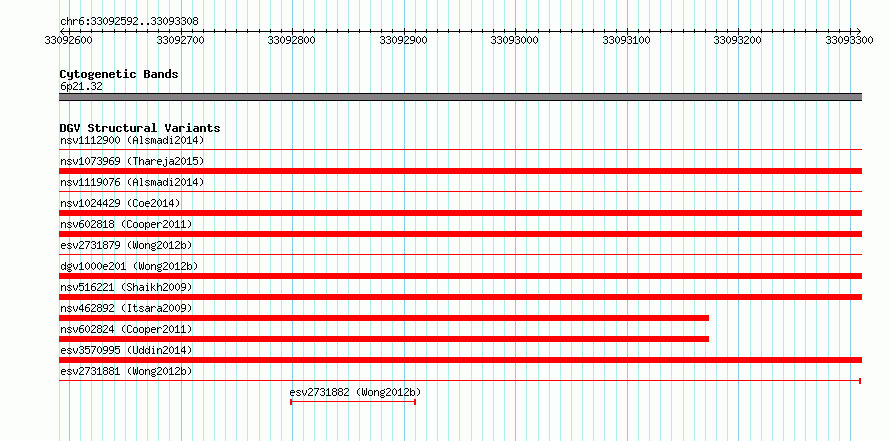The height and width of the screenshot is (441, 890).
Task: Select the red bar under nsv516221
Action: coord(460,297)
